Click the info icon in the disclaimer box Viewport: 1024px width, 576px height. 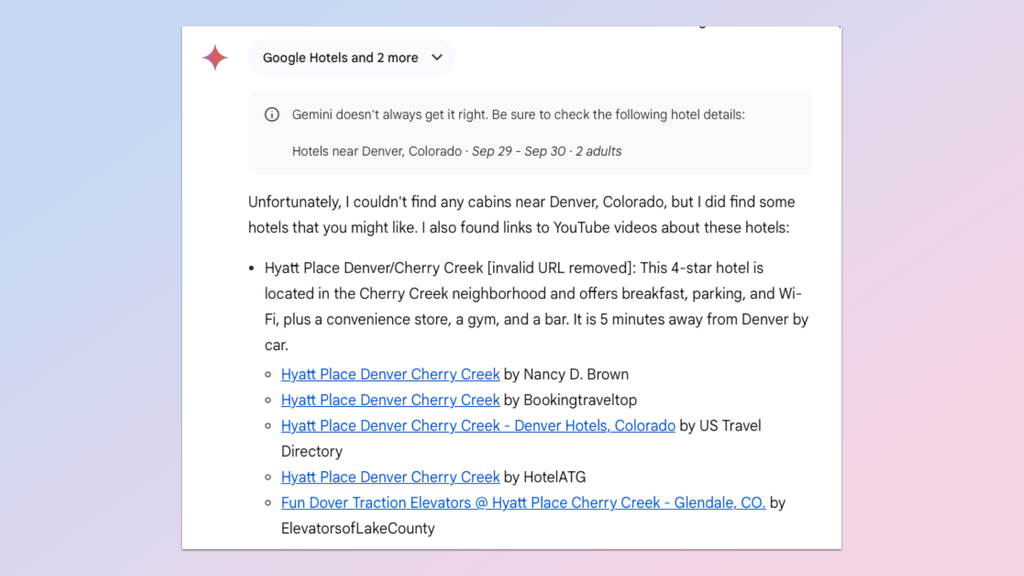coord(272,114)
